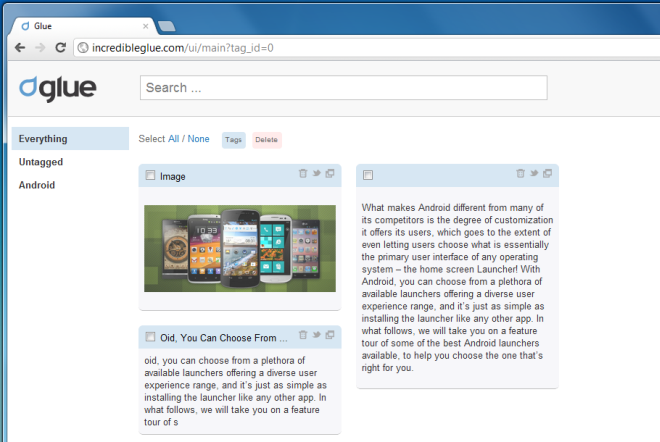This screenshot has width=660, height=442.
Task: Click the share arrow icon on Image card
Action: pyautogui.click(x=317, y=173)
